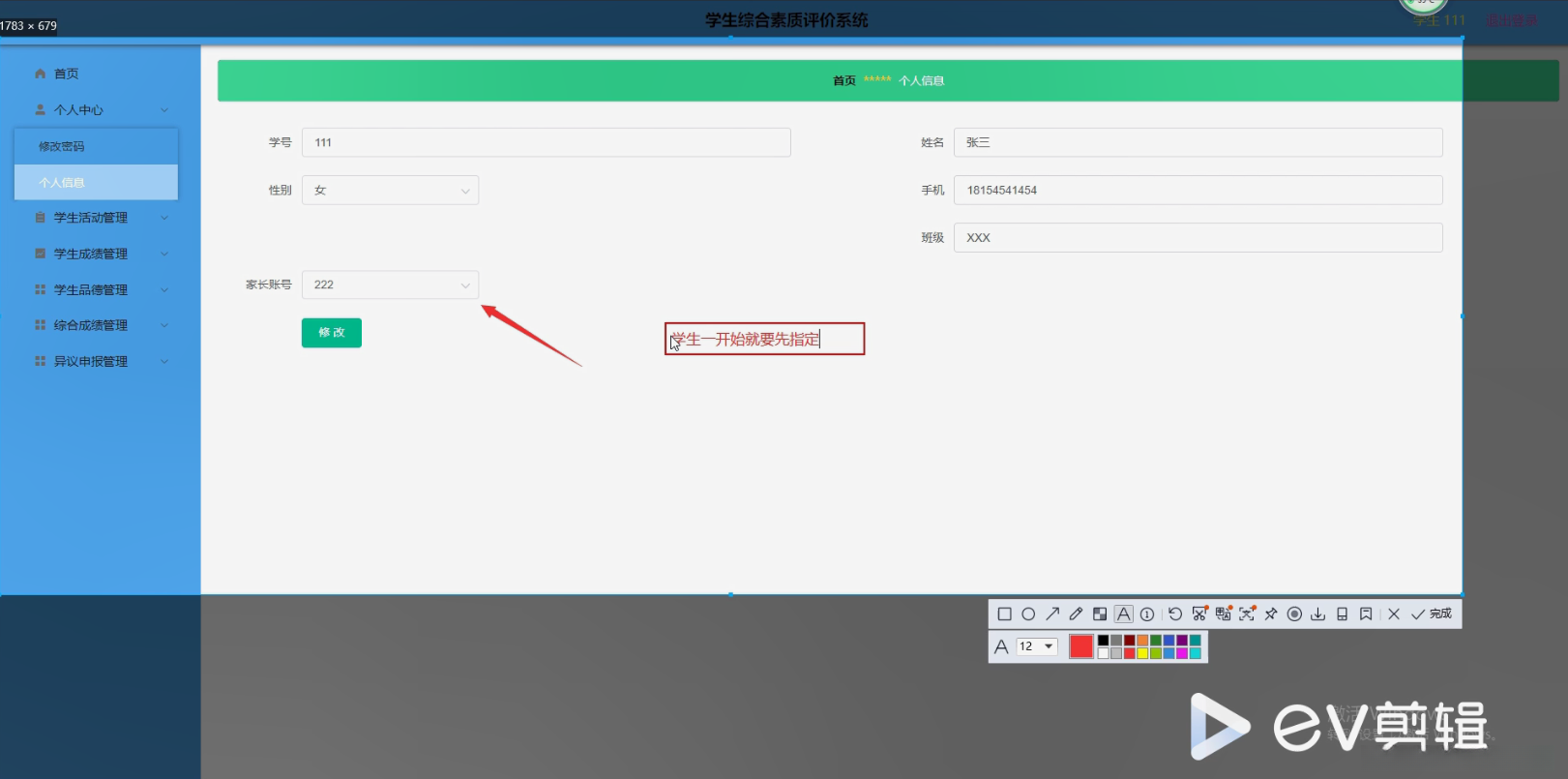Pick the black color swatch
This screenshot has width=1568, height=779.
(x=1103, y=641)
